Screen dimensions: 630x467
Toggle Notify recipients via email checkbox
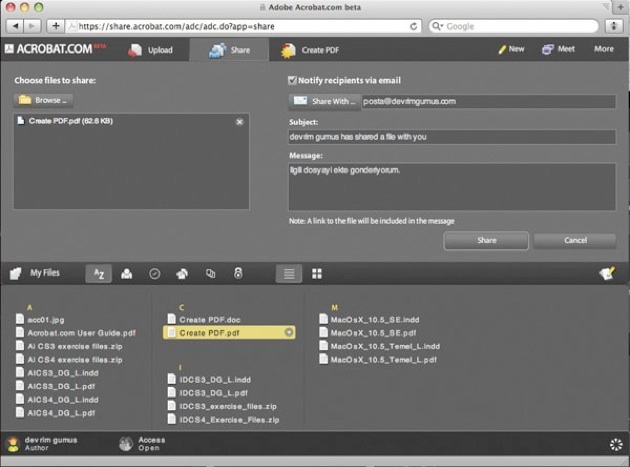coord(292,80)
